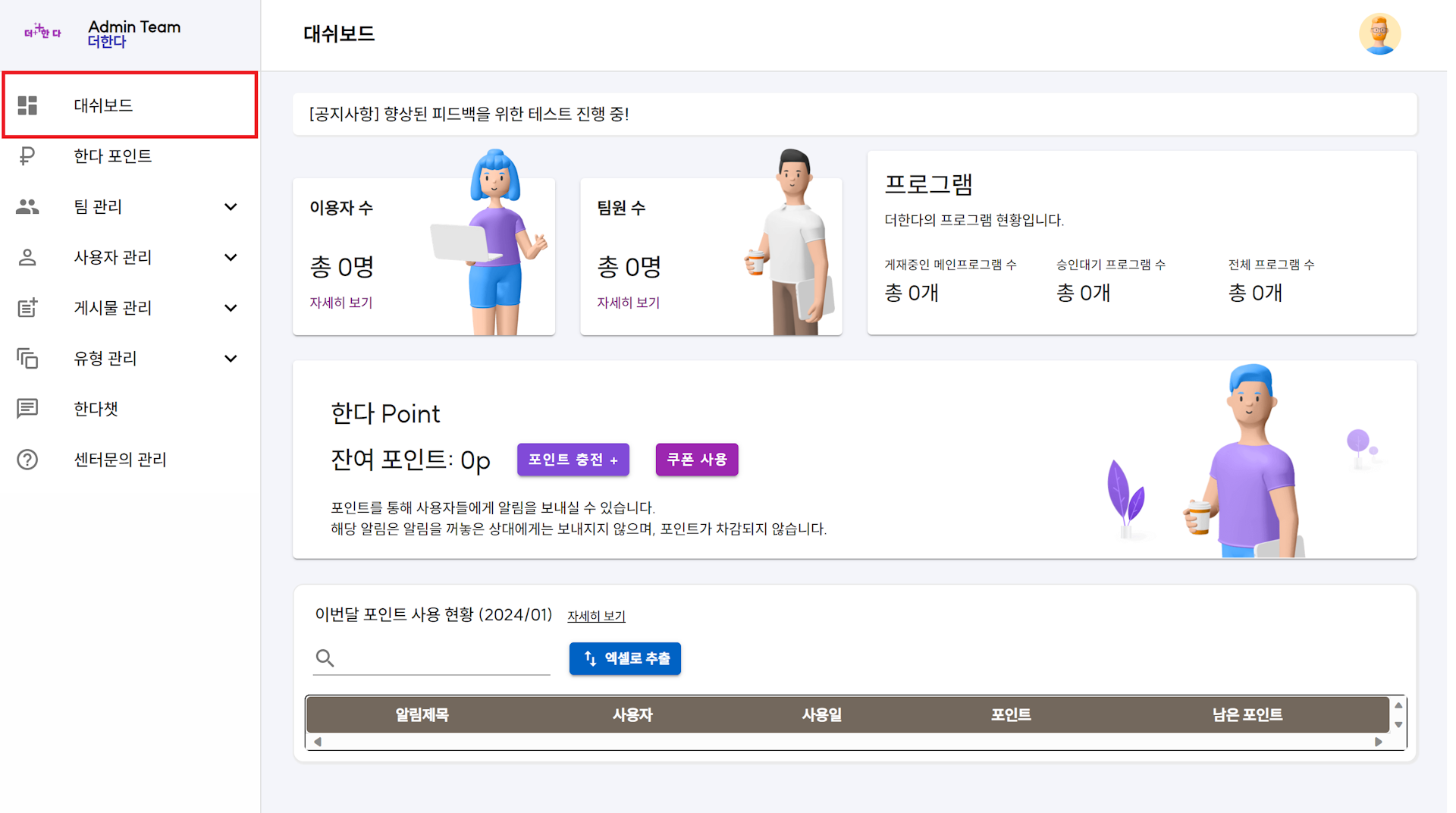Click the 게시물 관리 post icon

(x=27, y=308)
